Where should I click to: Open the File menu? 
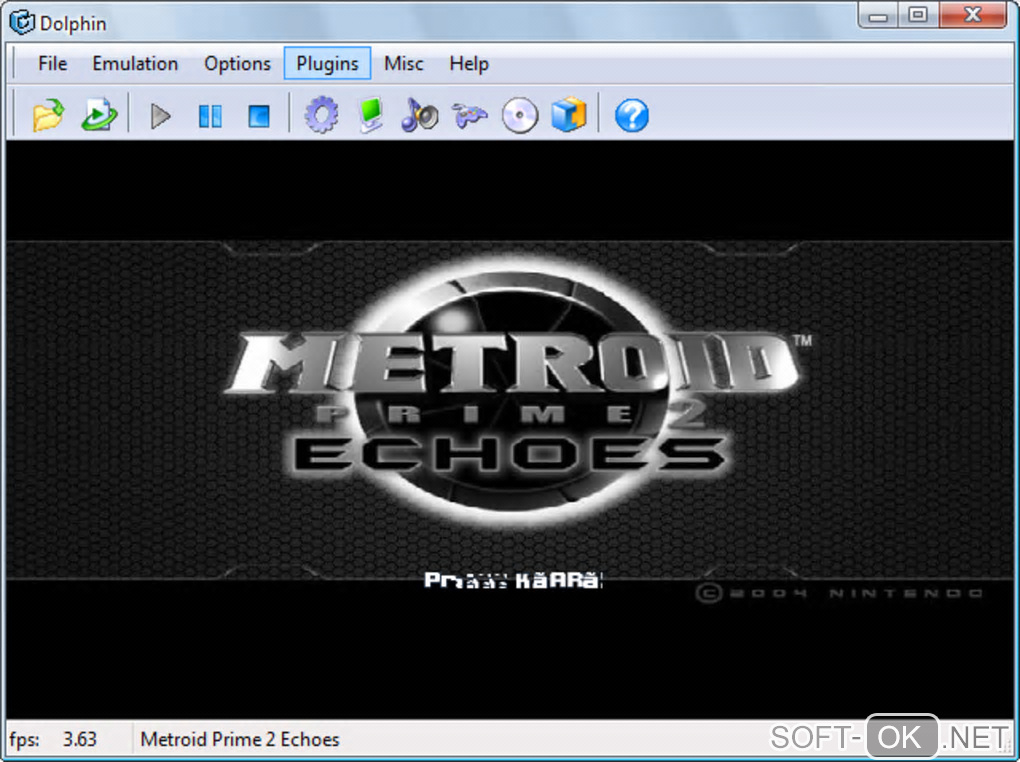pyautogui.click(x=53, y=64)
